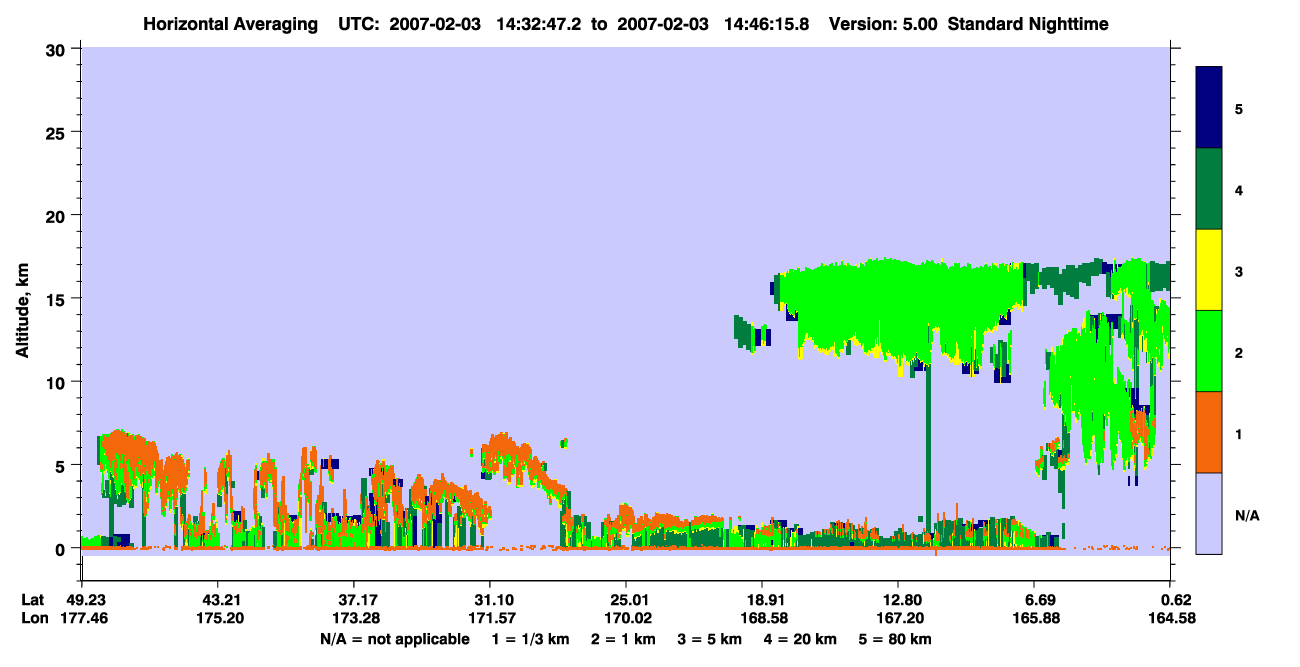The image size is (1300, 667).
Task: Click the Version: 5.00 Standard Nighttime text
Action: click(x=969, y=24)
